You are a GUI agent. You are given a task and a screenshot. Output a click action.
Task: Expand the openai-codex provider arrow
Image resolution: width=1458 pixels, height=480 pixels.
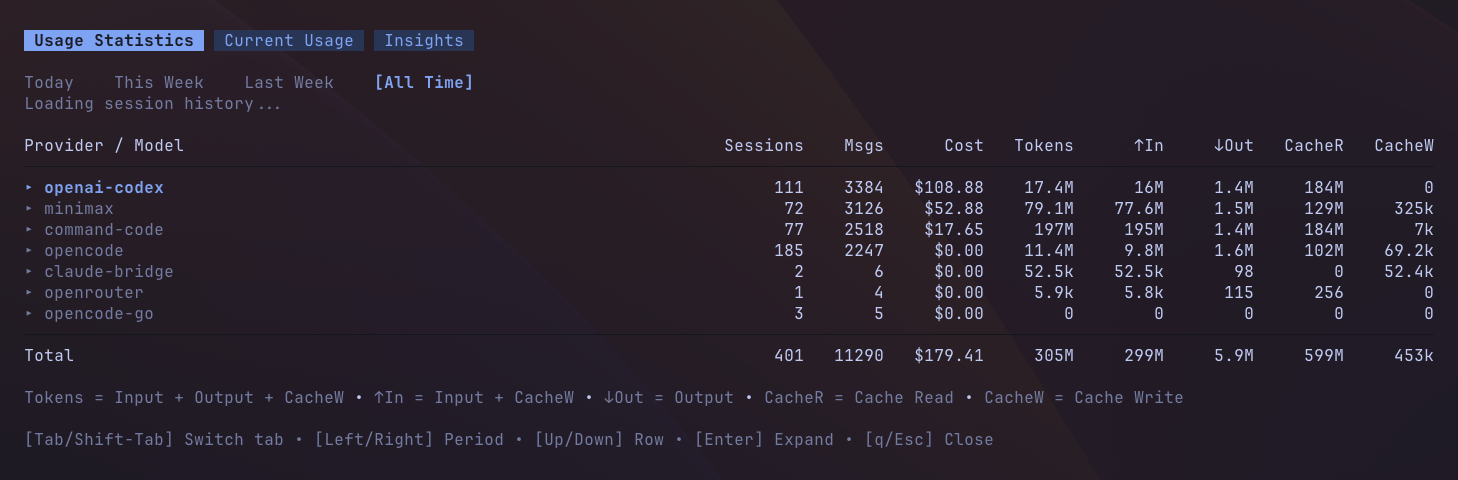29,188
